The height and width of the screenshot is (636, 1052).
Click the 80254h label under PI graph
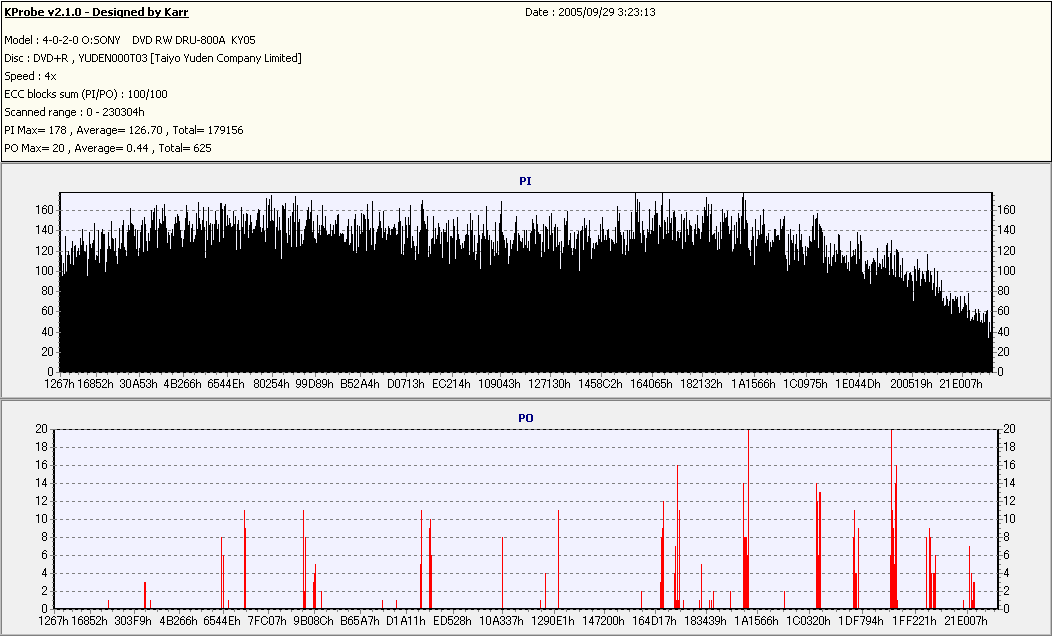coord(271,384)
